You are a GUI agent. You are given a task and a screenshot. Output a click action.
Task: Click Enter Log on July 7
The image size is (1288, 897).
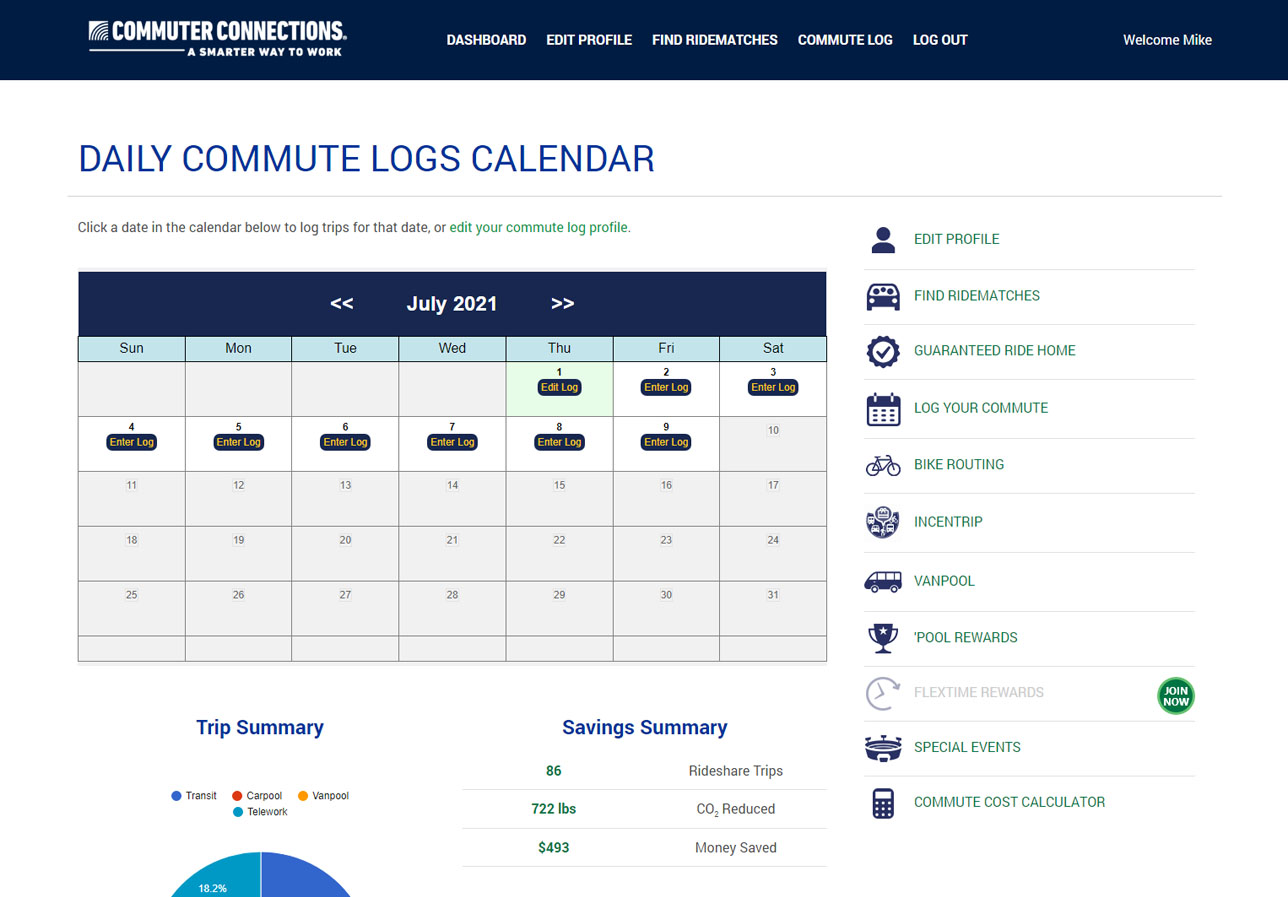coord(452,442)
